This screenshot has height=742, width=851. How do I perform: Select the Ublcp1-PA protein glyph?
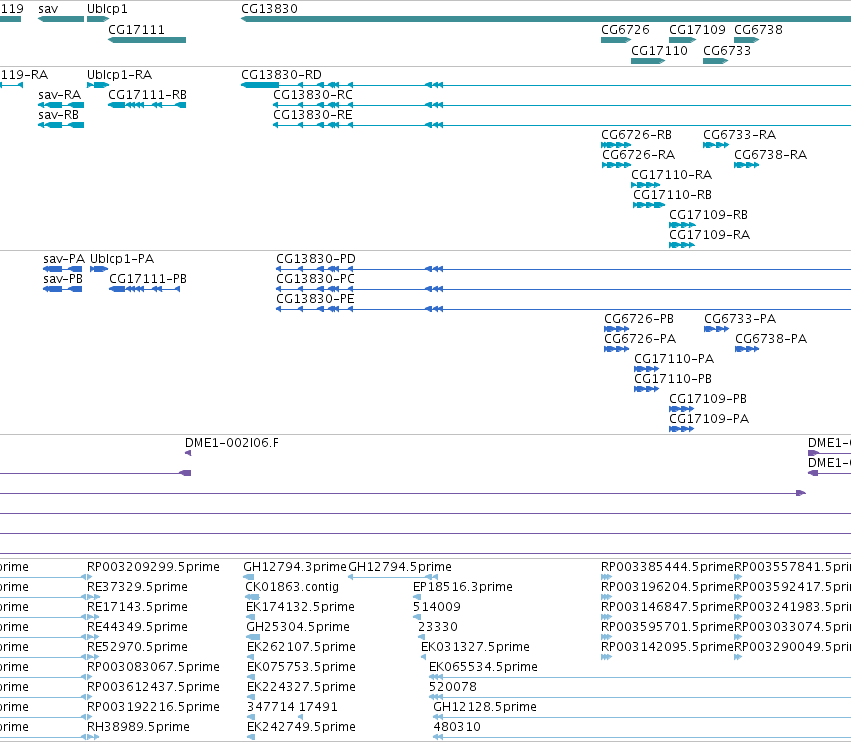pyautogui.click(x=99, y=269)
